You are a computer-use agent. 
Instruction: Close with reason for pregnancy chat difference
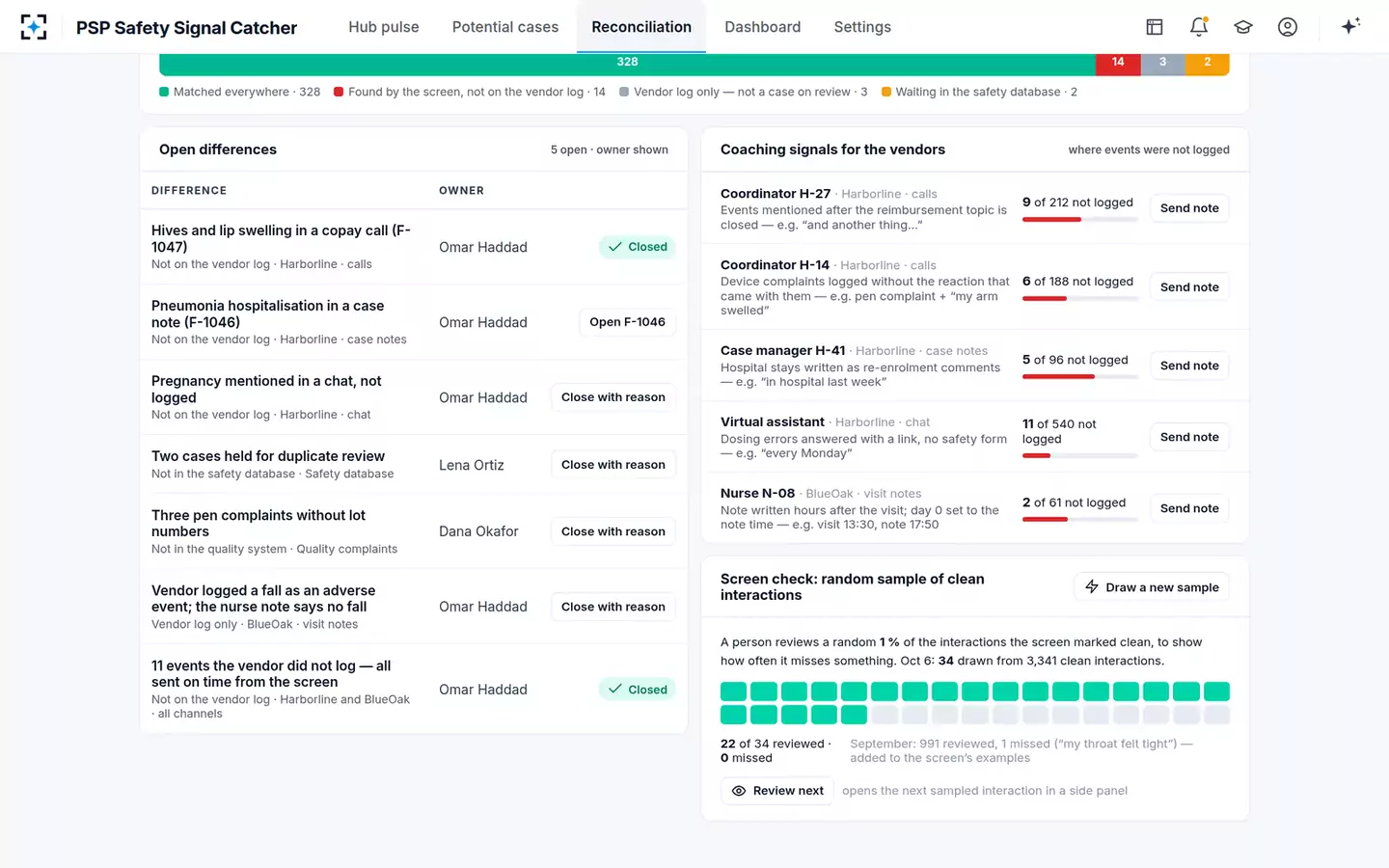pyautogui.click(x=613, y=397)
